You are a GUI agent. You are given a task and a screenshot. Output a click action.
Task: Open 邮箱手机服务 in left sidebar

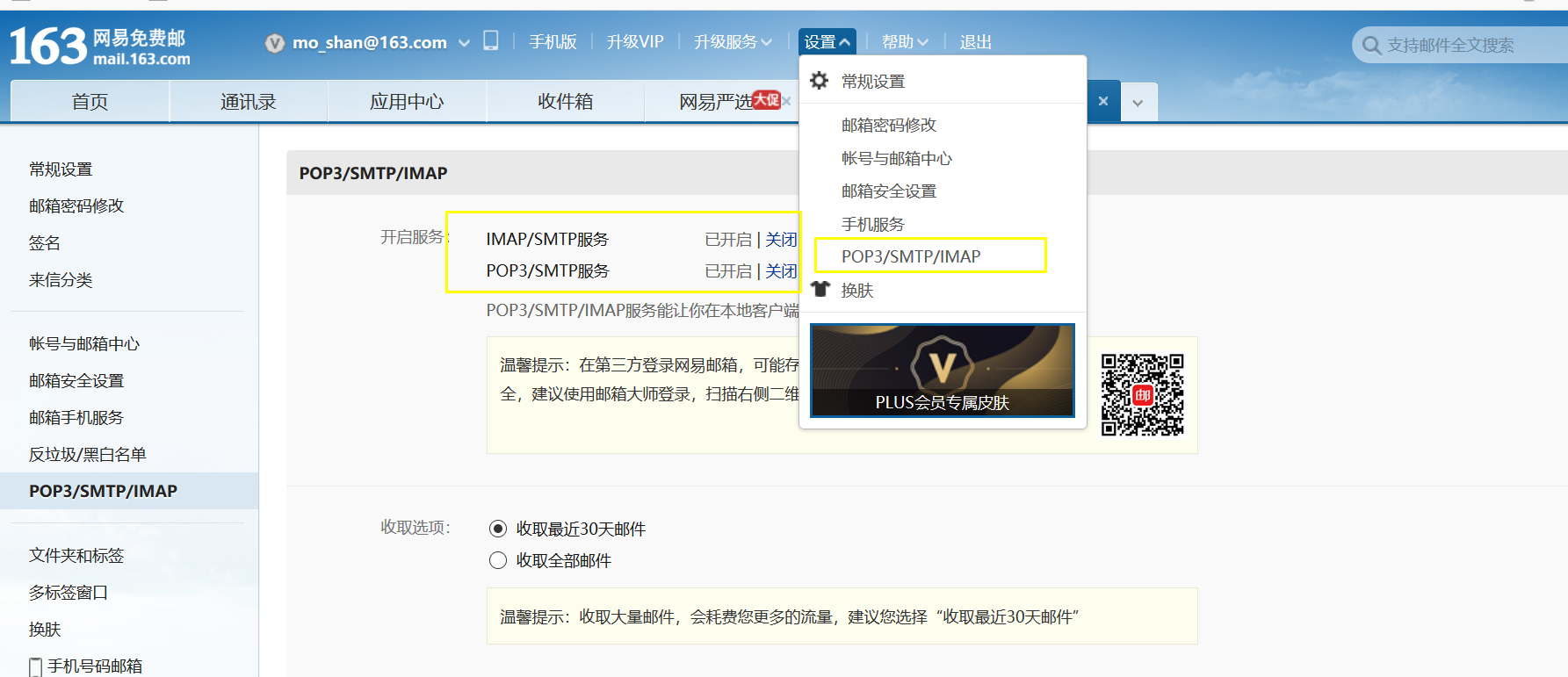(76, 418)
